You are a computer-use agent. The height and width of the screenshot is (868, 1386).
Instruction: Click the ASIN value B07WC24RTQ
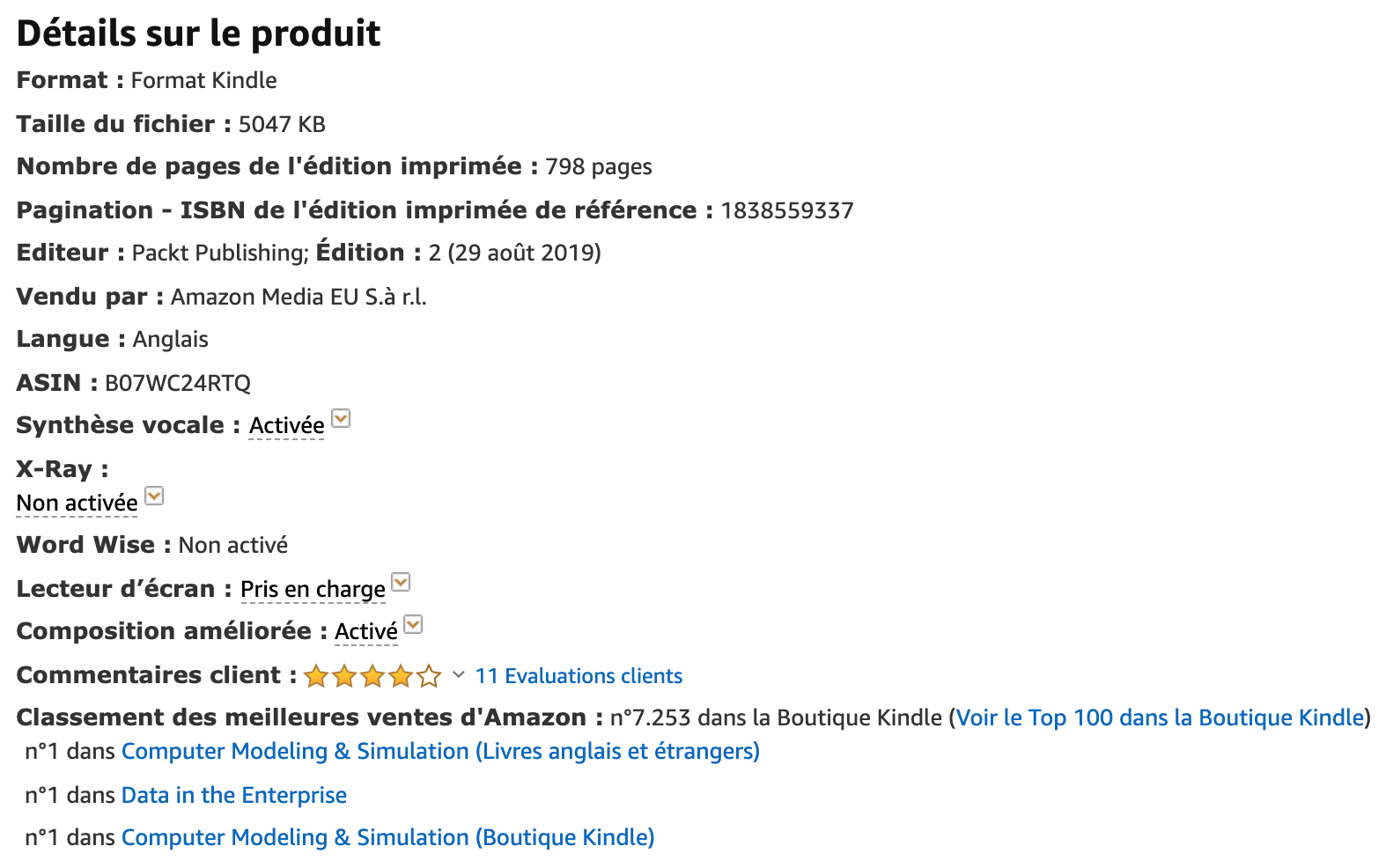178,384
